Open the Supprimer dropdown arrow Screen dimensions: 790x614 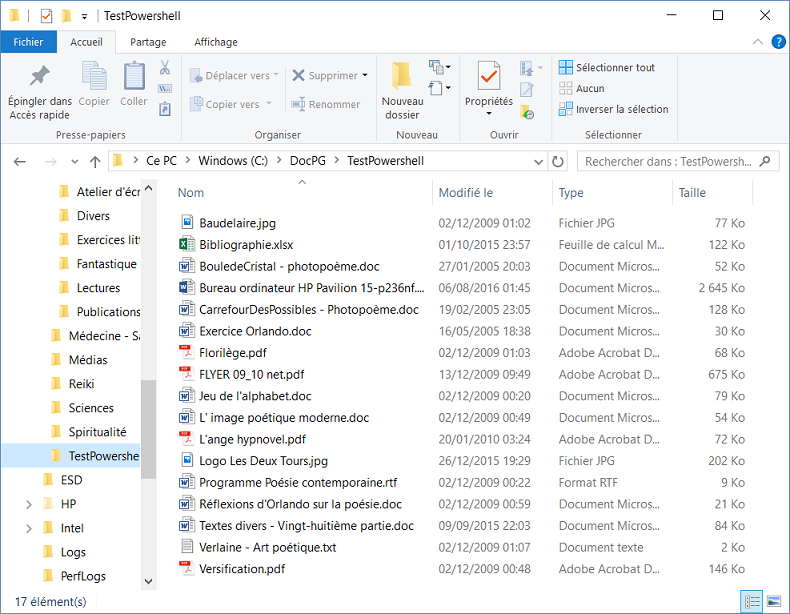click(x=365, y=76)
